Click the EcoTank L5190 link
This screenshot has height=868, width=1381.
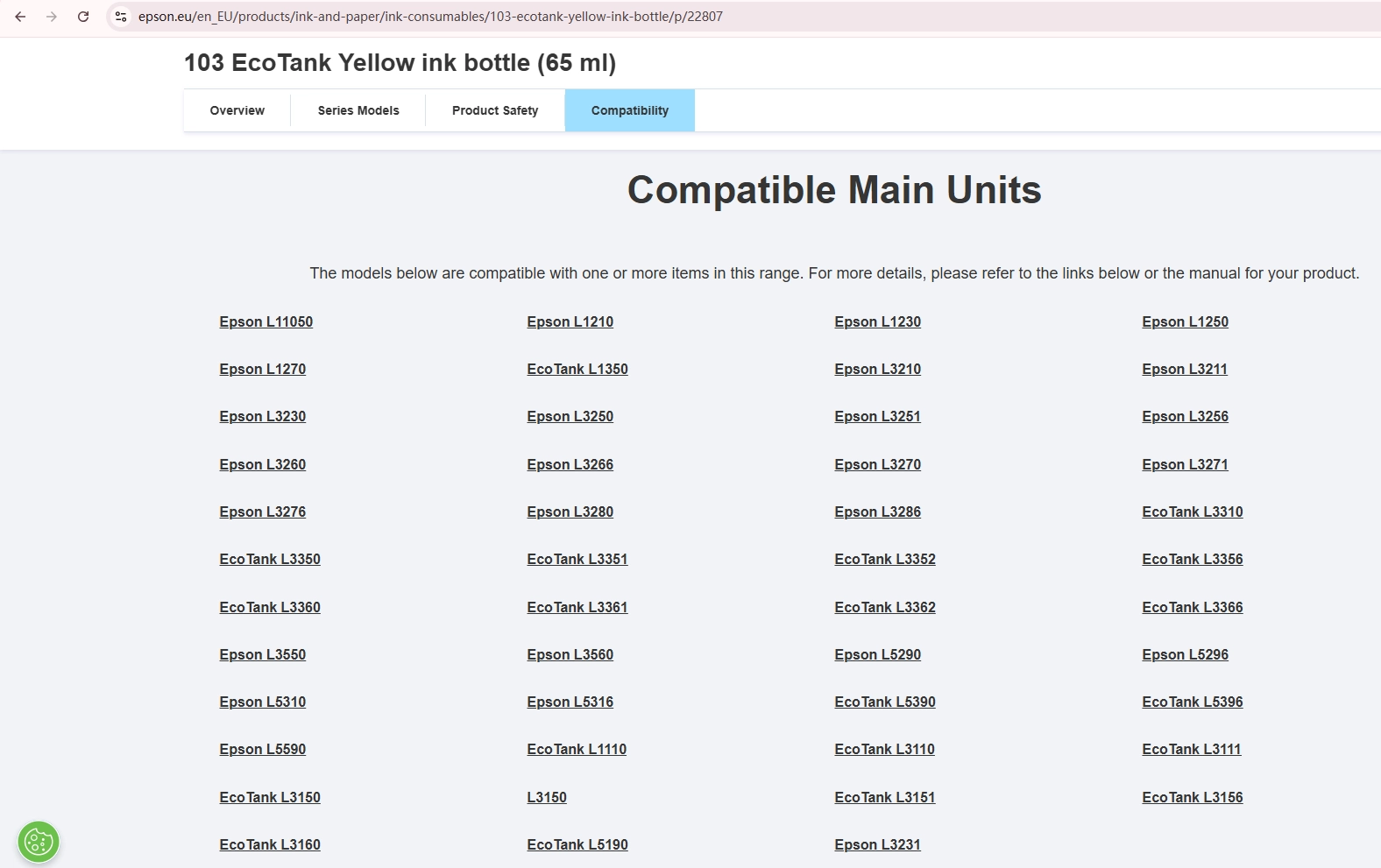(577, 844)
